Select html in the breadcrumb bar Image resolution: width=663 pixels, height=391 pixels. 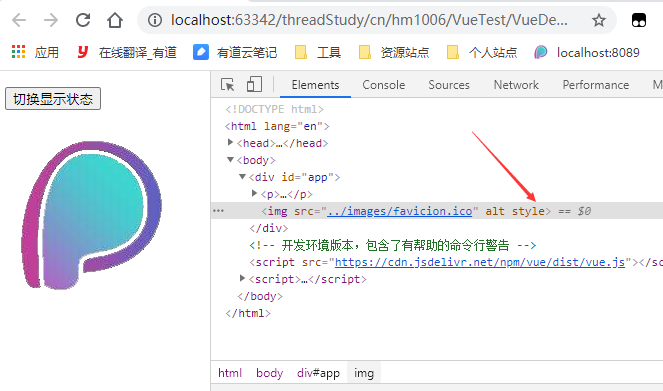[x=230, y=373]
